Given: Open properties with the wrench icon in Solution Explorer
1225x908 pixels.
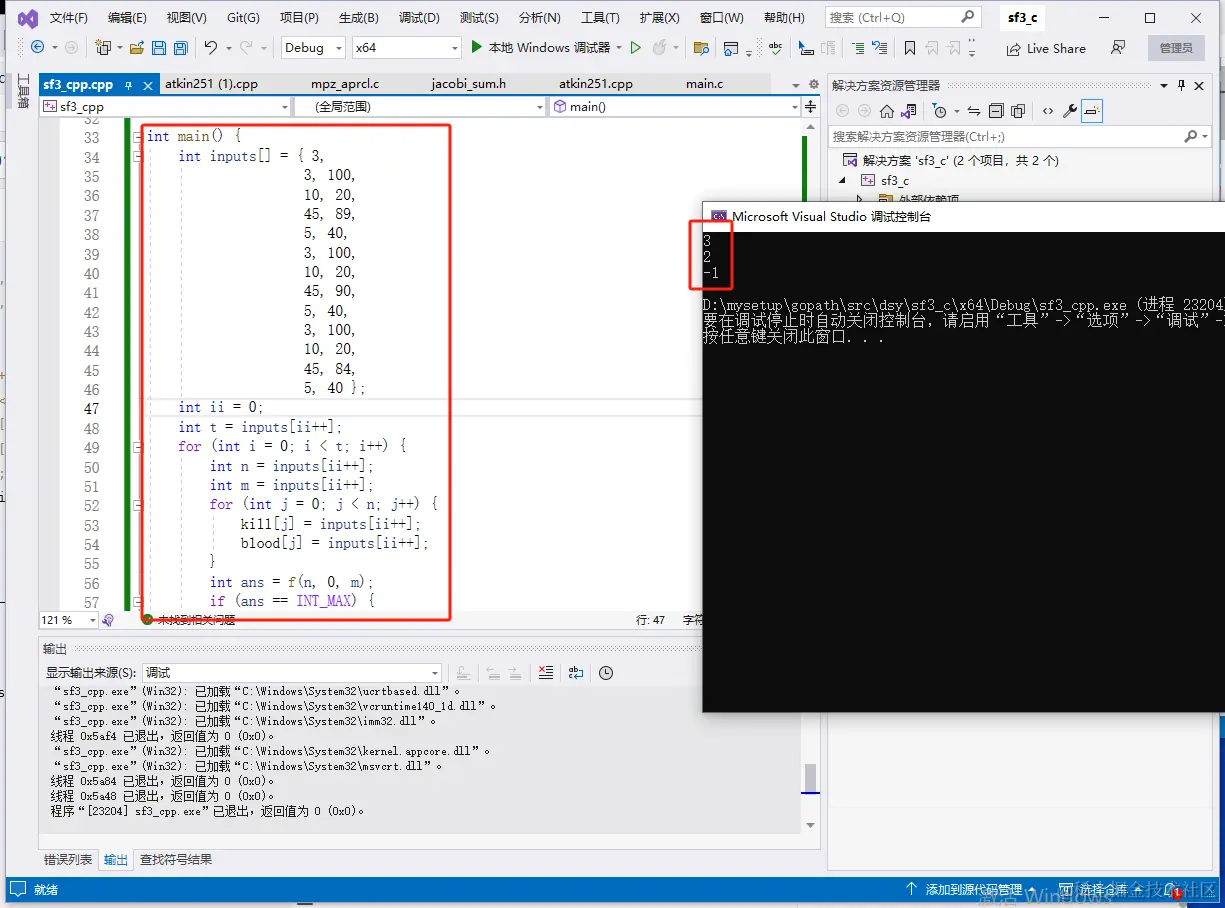Looking at the screenshot, I should (x=1069, y=111).
